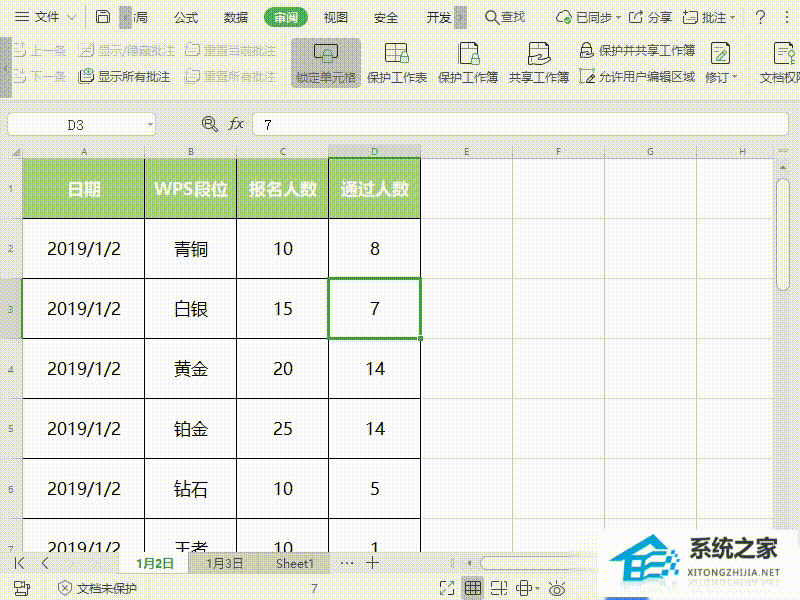Open the 公式 ribbon tab
Image resolution: width=800 pixels, height=600 pixels.
[186, 17]
